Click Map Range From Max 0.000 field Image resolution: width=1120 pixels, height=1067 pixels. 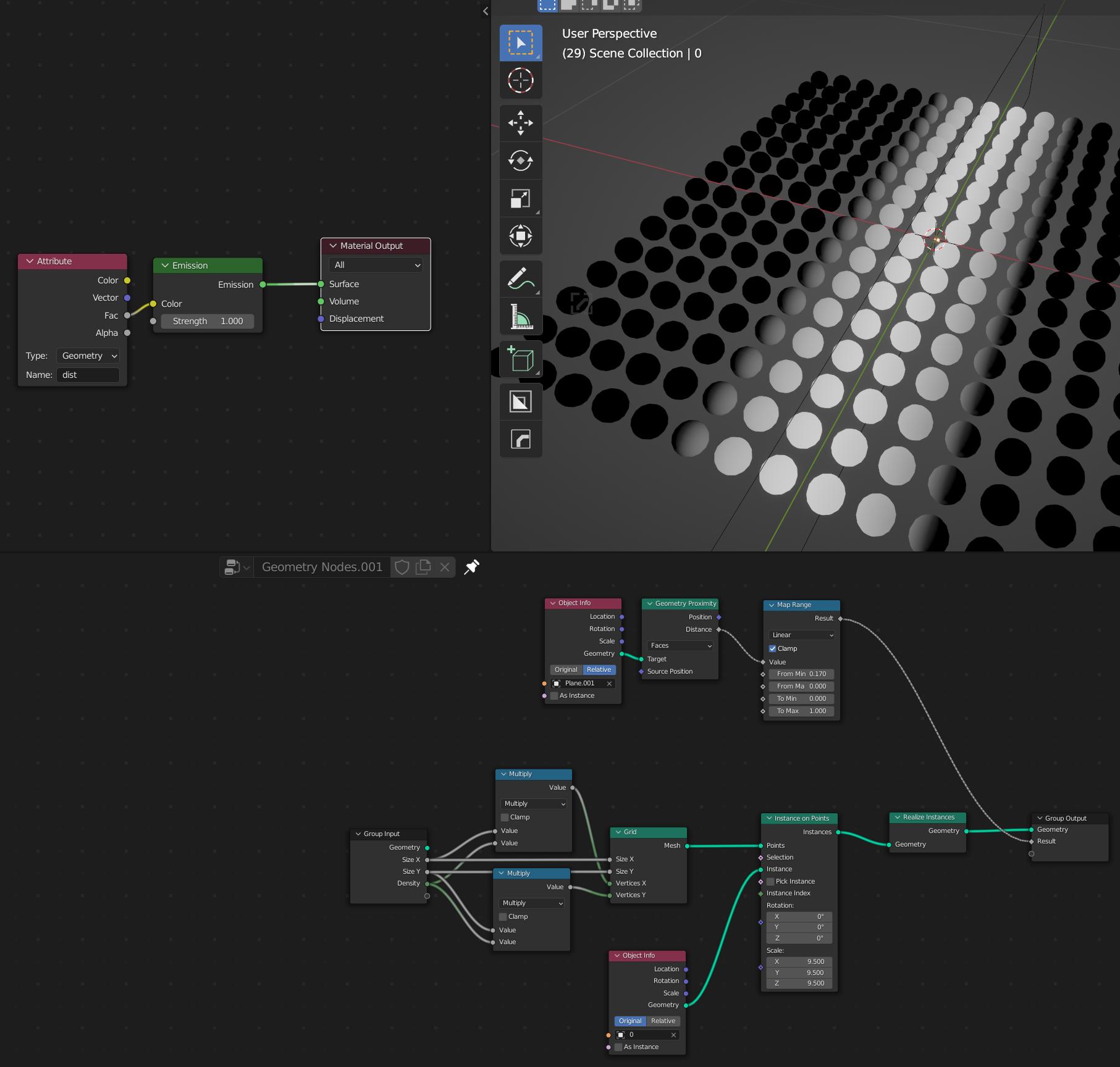(x=801, y=686)
